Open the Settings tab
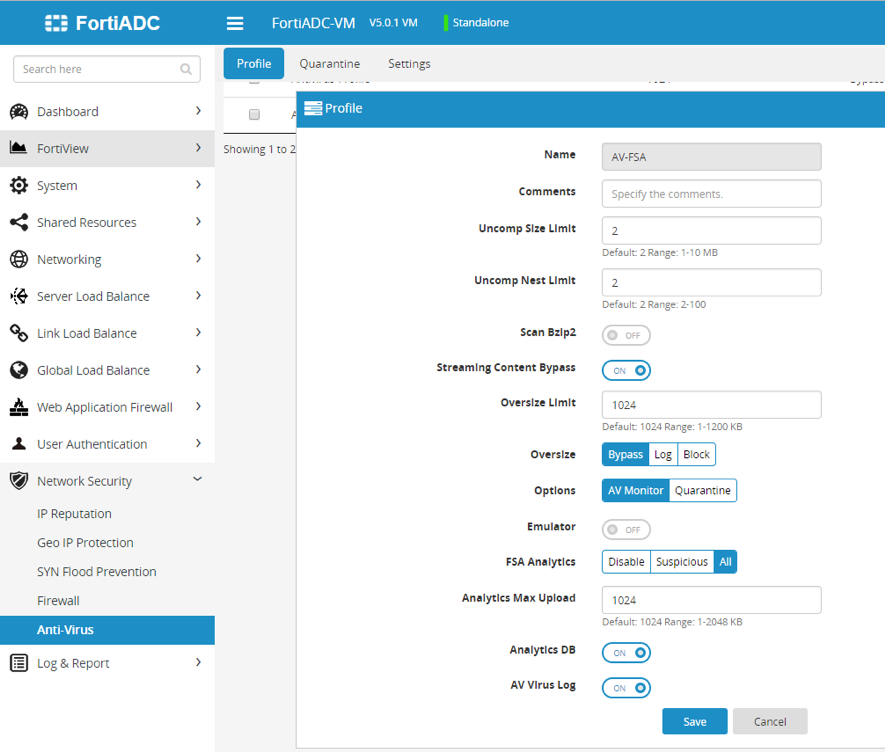 tap(408, 63)
